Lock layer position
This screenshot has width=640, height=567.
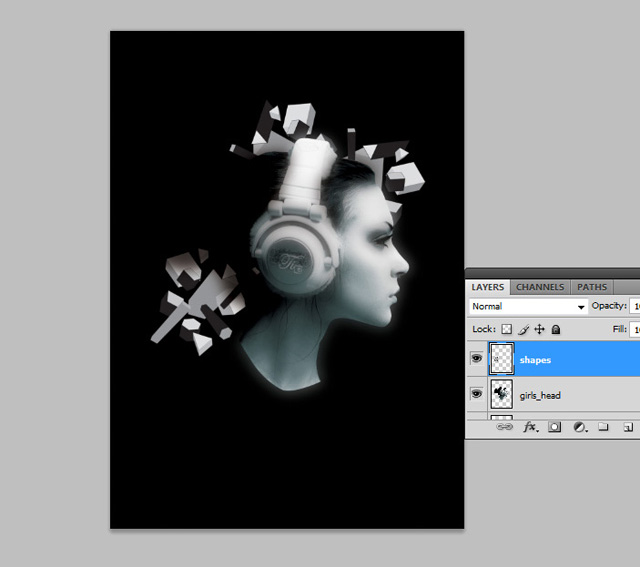[539, 329]
